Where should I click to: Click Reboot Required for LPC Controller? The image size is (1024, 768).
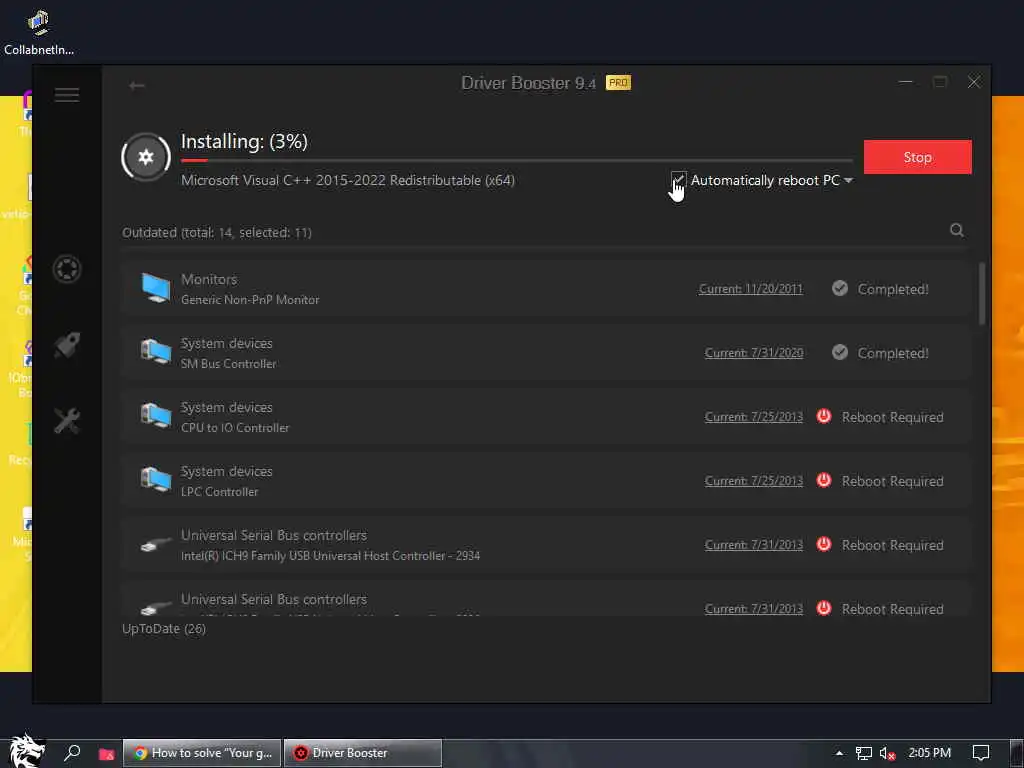click(893, 481)
